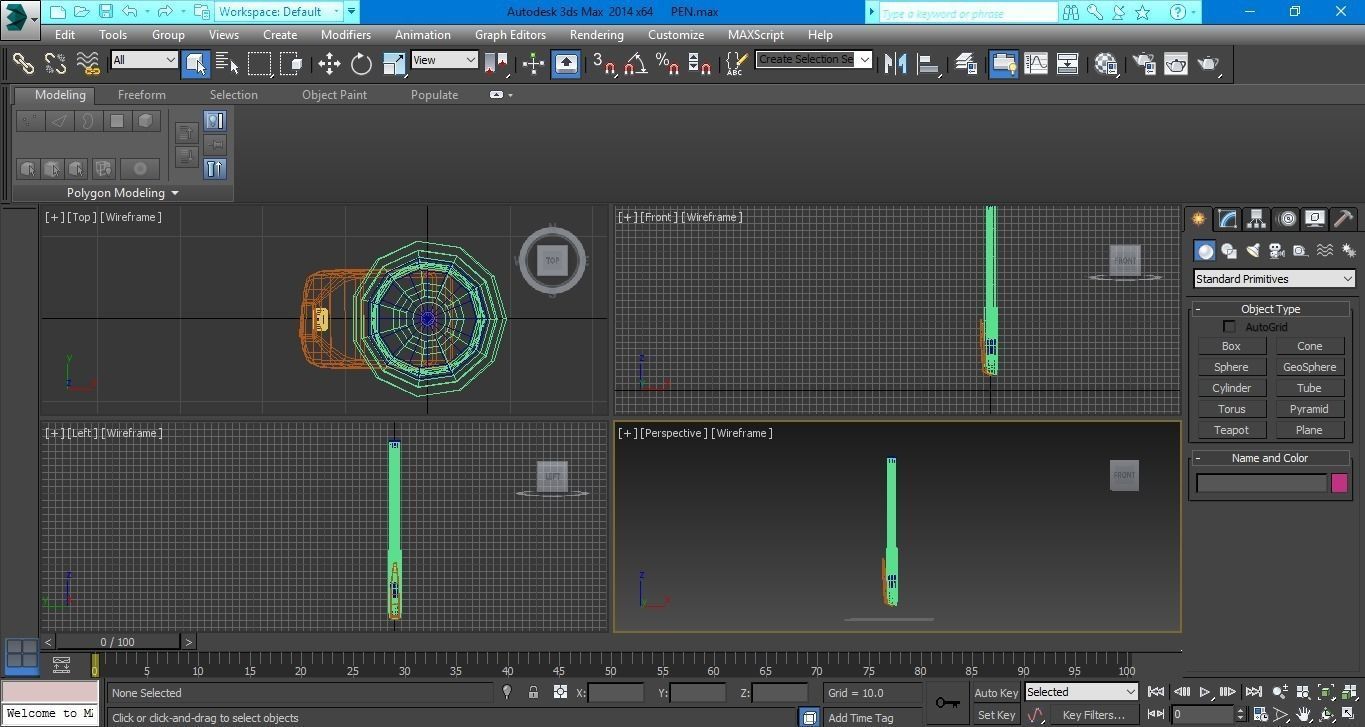Open the Material Editor

click(x=1106, y=64)
